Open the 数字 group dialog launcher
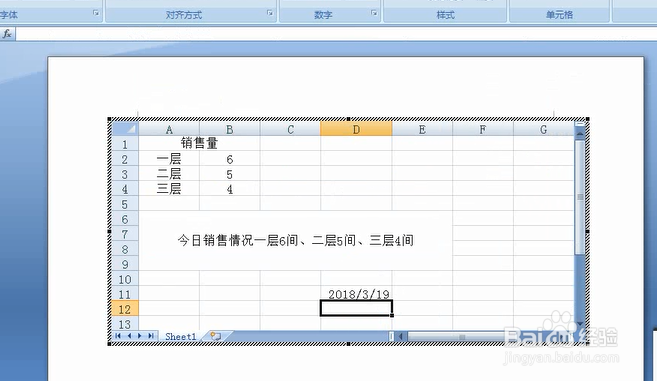This screenshot has width=657, height=381. 374,13
